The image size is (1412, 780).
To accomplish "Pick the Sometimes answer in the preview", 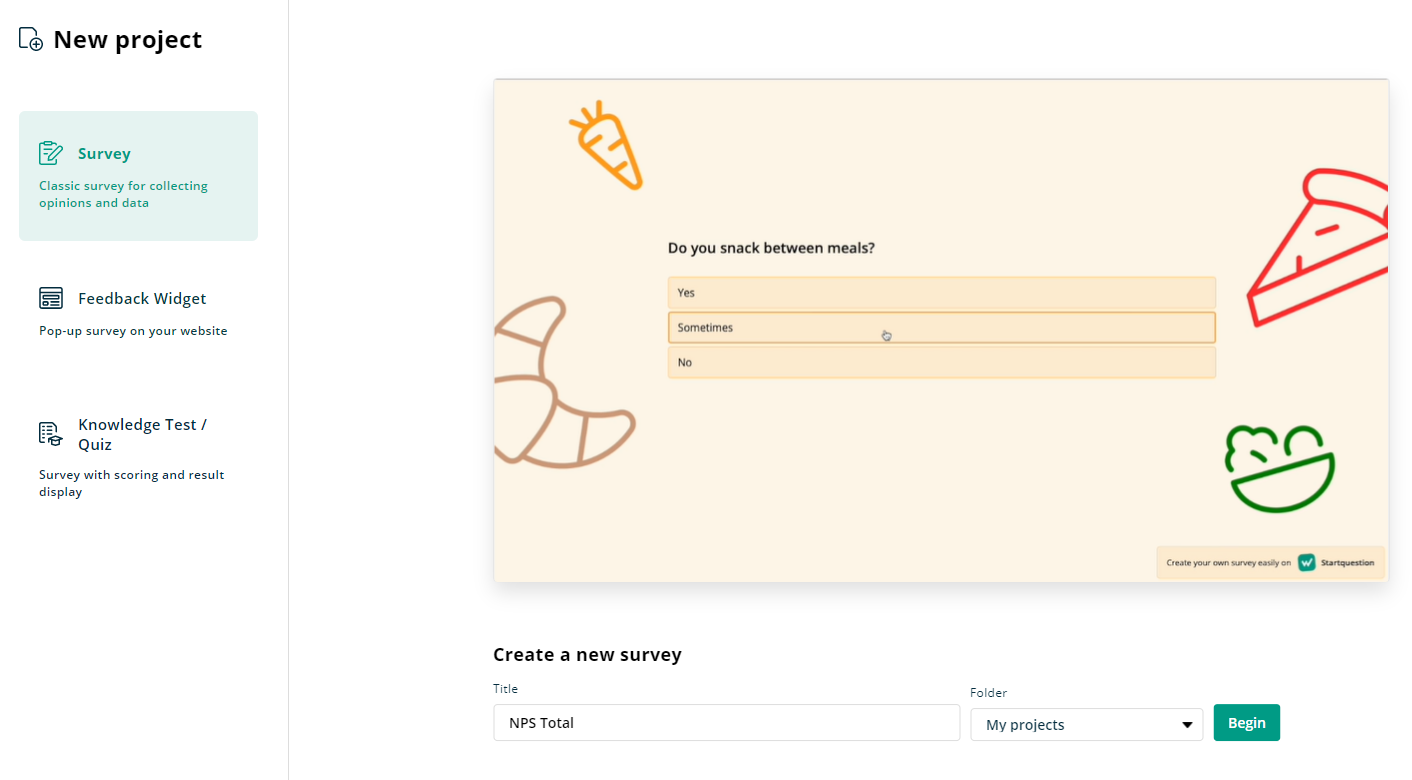I will tap(941, 328).
